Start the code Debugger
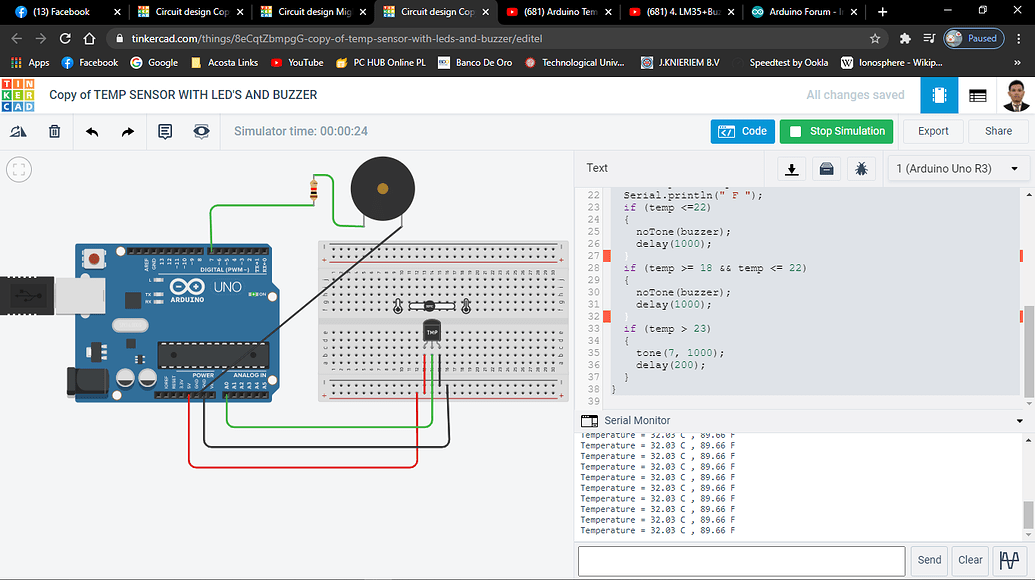 [861, 169]
